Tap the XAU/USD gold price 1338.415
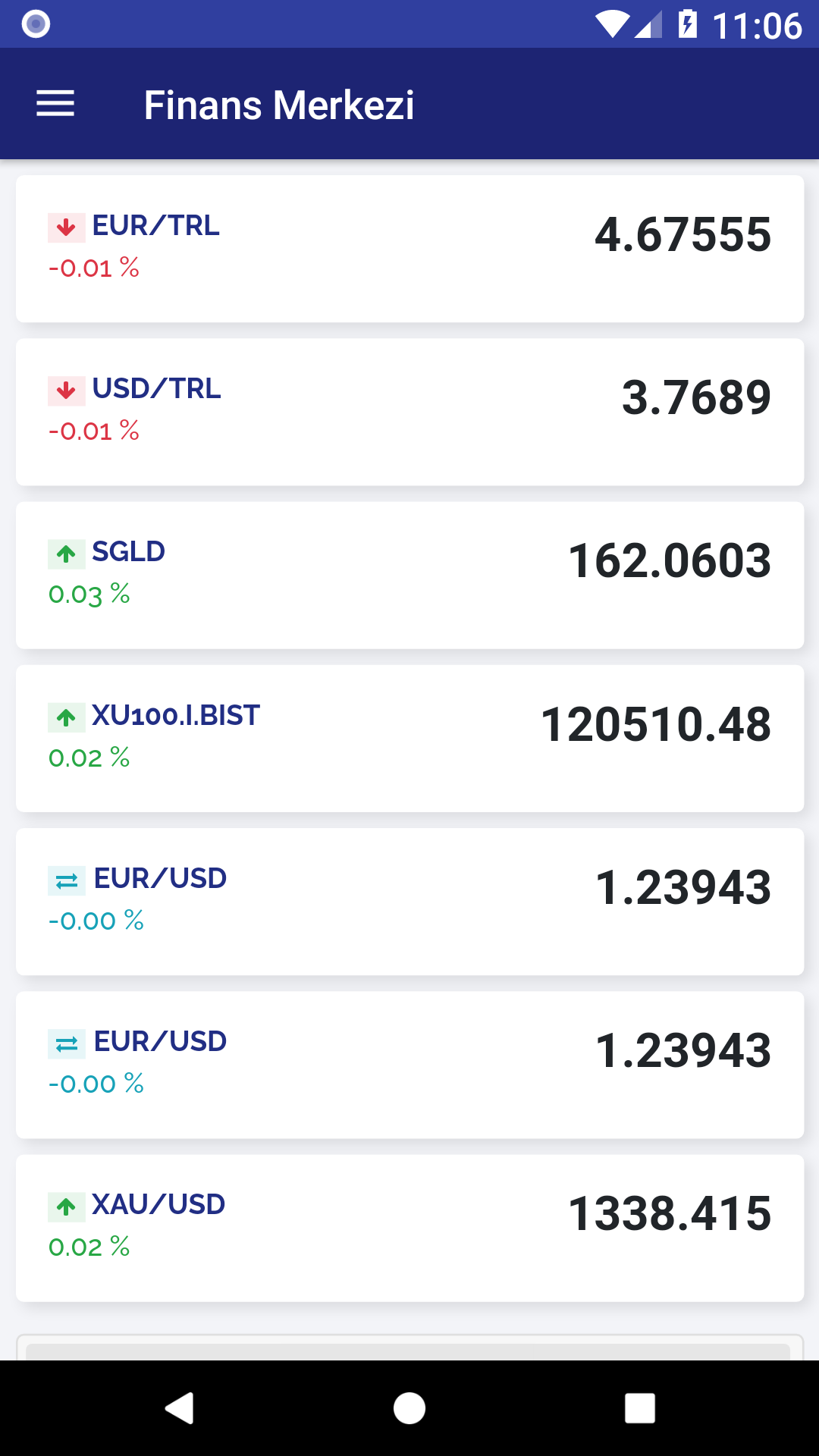The image size is (819, 1456). pyautogui.click(x=670, y=1213)
